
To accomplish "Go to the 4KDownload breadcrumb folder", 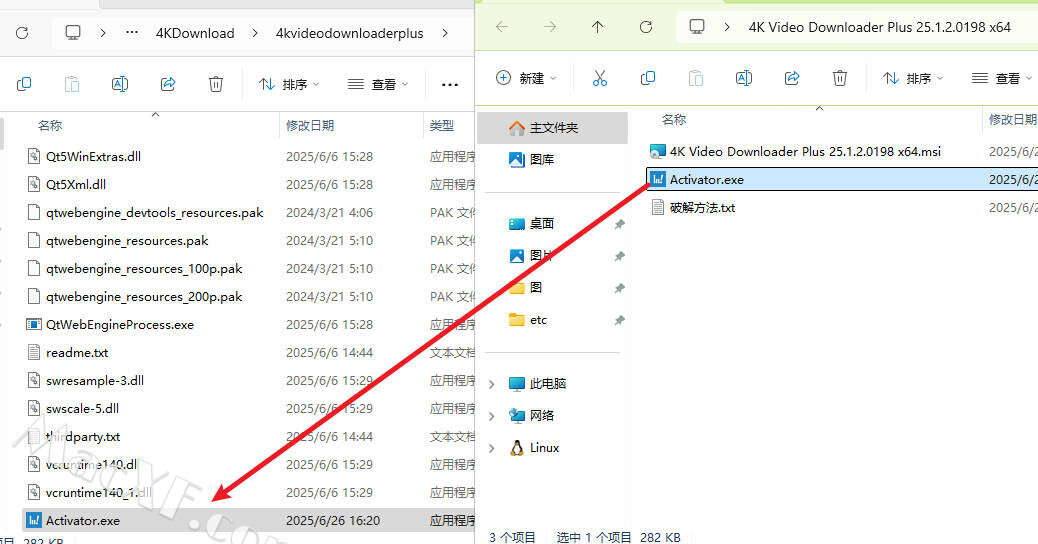I will (195, 33).
